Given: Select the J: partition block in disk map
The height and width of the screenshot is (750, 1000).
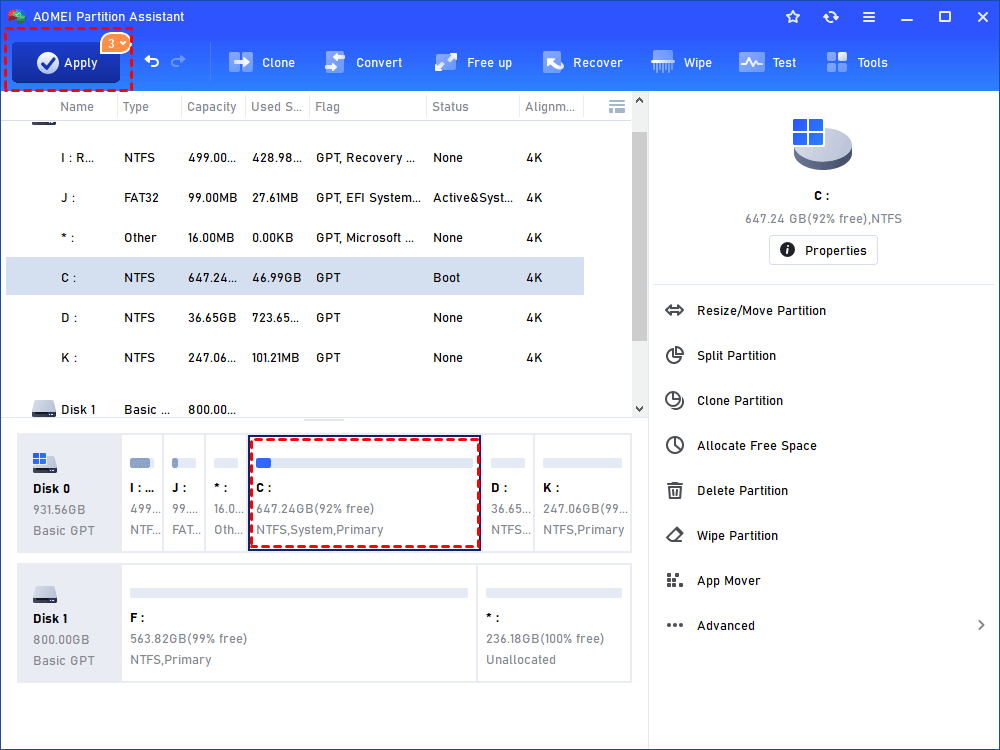Looking at the screenshot, I should click(184, 493).
